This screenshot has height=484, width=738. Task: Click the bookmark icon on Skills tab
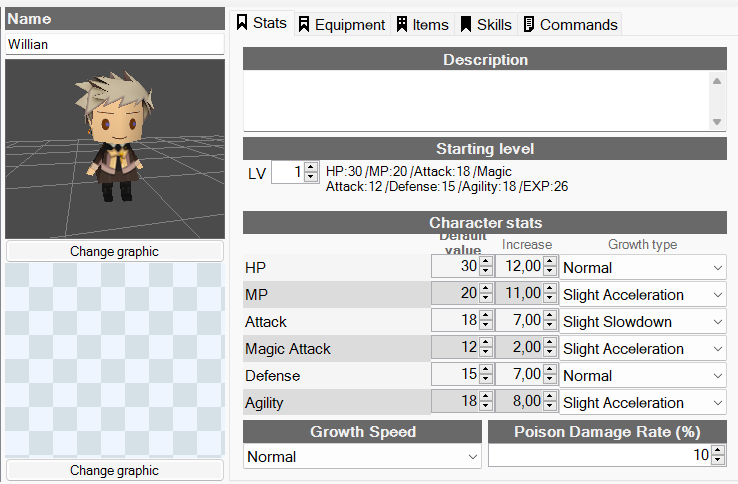click(465, 25)
